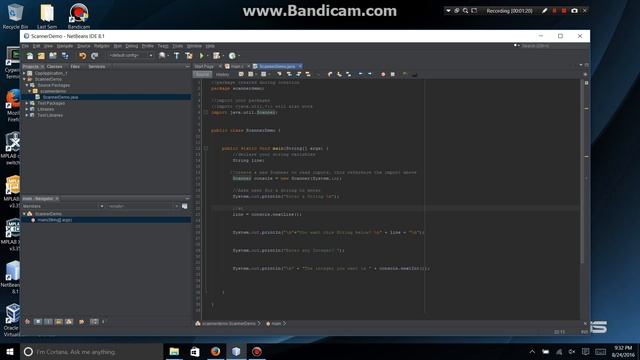Toggle Fully Qualified Names navigator filter
Viewport: 640px width, 360px height.
pyautogui.click(x=81, y=322)
